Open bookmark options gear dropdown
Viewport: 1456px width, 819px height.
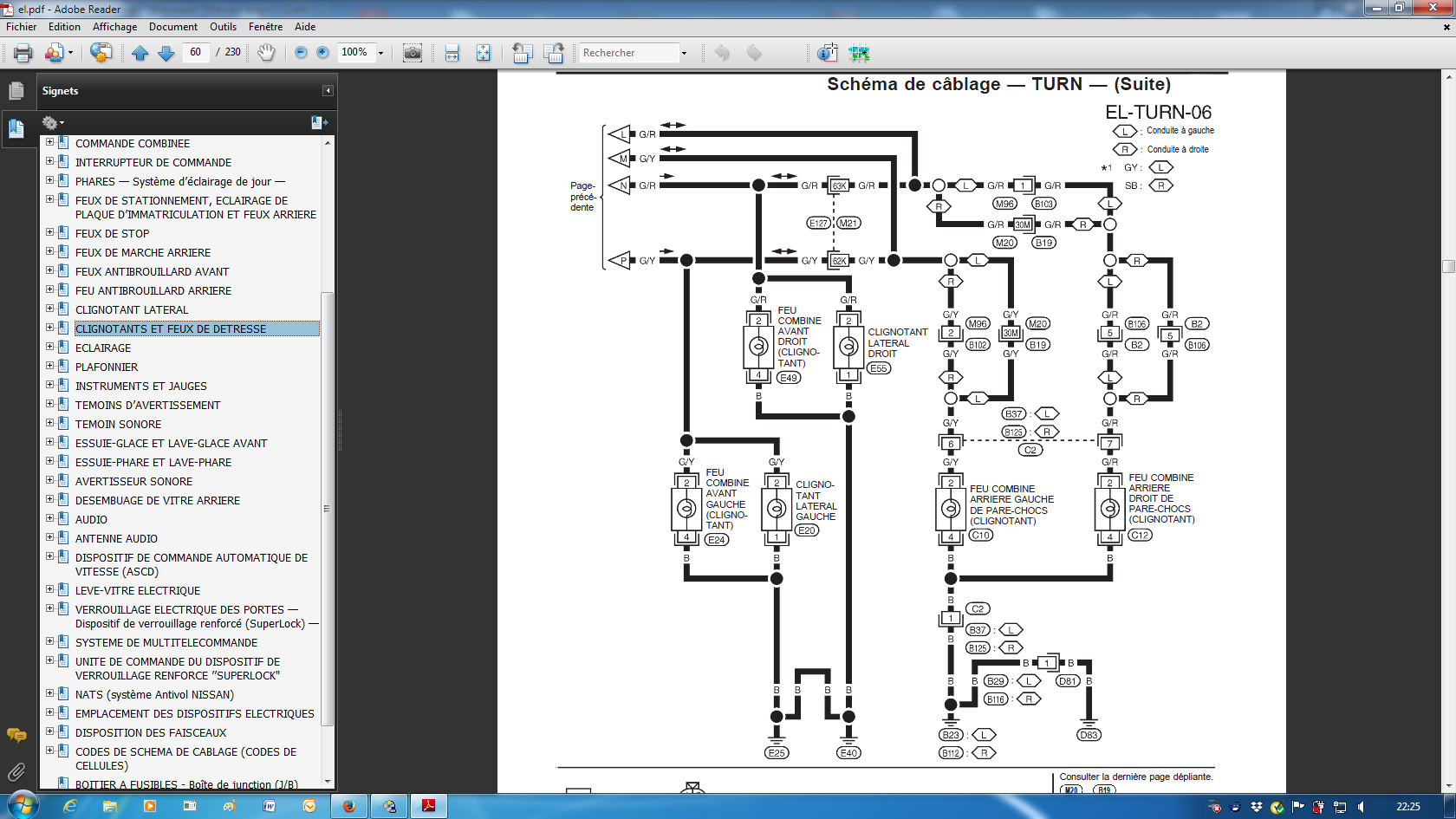point(53,123)
